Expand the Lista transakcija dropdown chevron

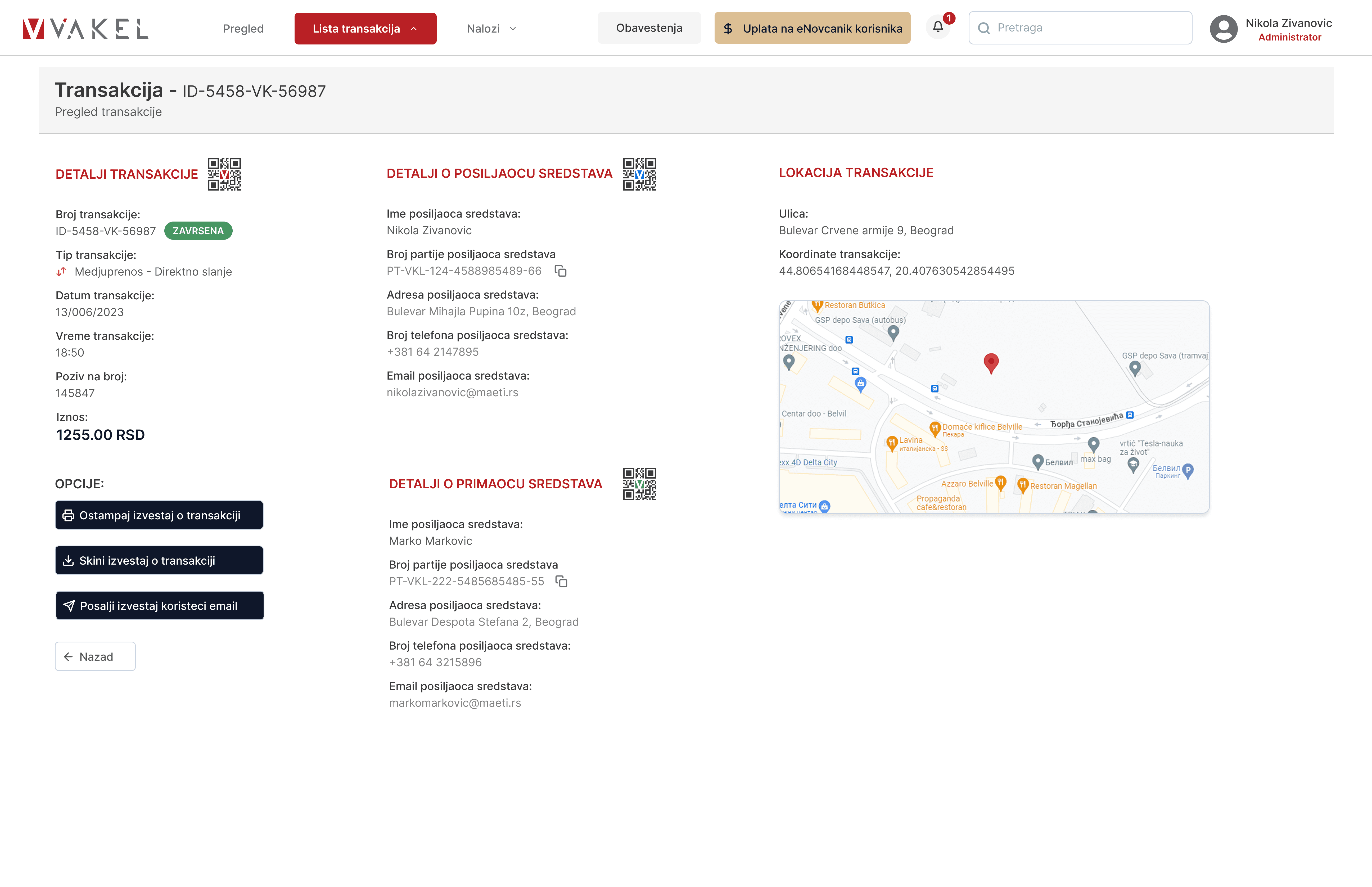point(414,29)
